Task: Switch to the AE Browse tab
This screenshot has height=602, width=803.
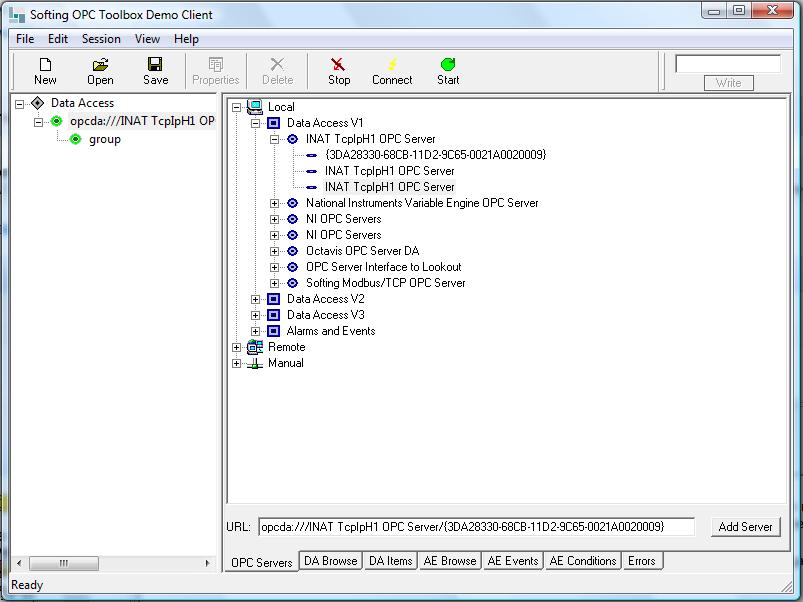Action: click(x=450, y=561)
